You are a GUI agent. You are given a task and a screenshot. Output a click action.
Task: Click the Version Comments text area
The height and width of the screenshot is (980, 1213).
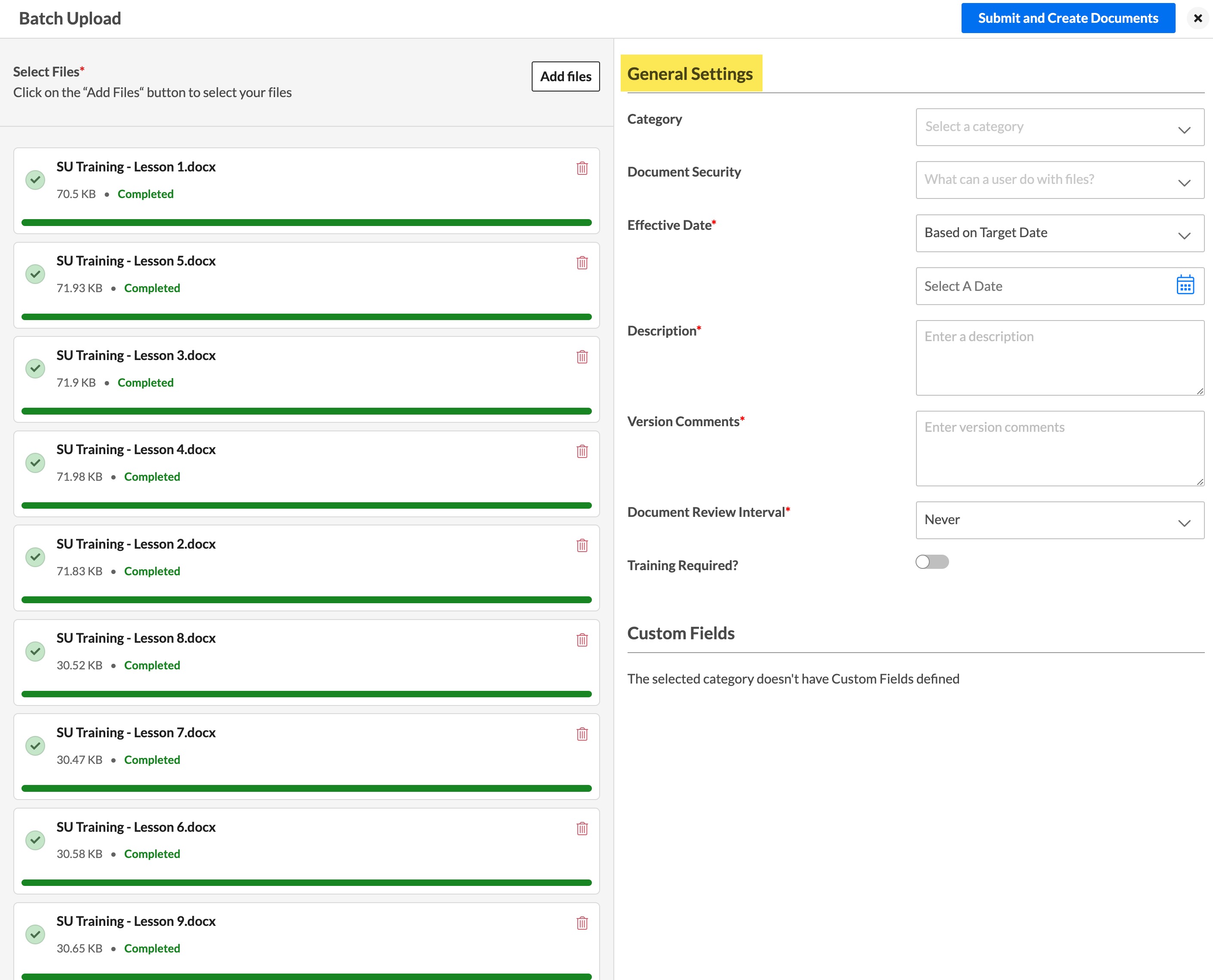click(1060, 448)
